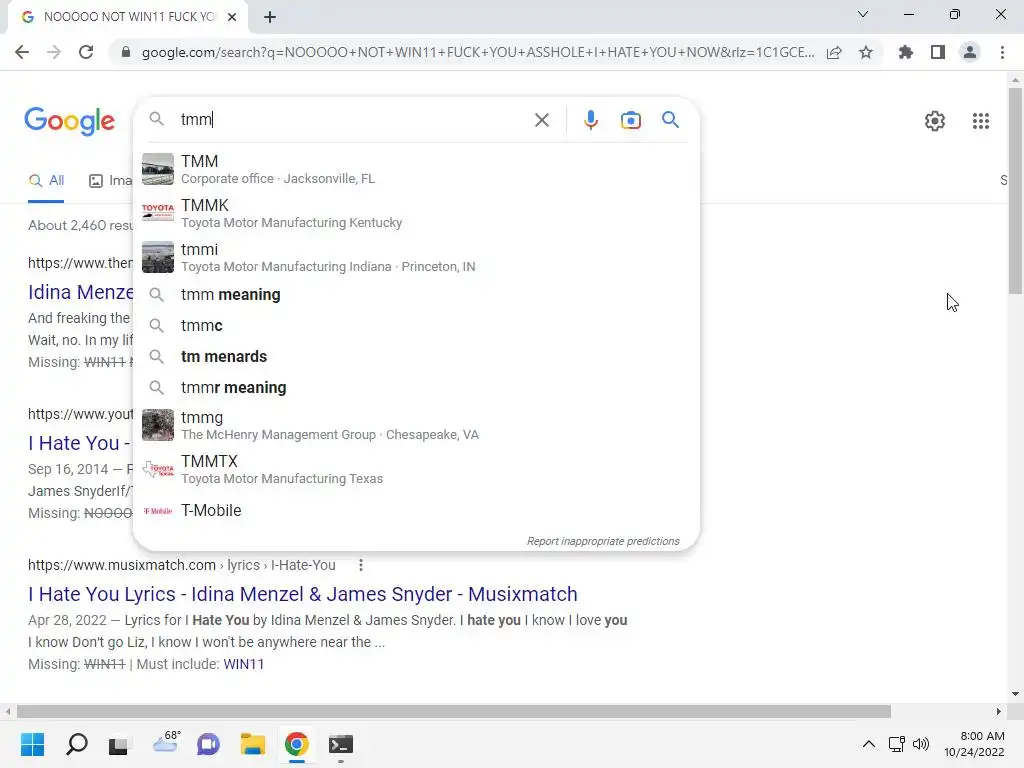The width and height of the screenshot is (1024, 768).
Task: Go back to previous page
Action: pyautogui.click(x=22, y=52)
